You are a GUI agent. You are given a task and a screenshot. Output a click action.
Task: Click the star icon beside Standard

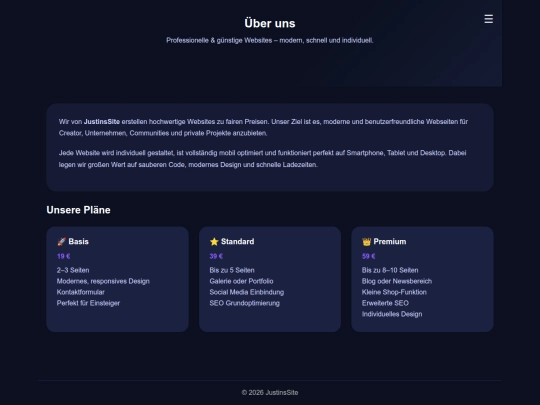pyautogui.click(x=214, y=242)
